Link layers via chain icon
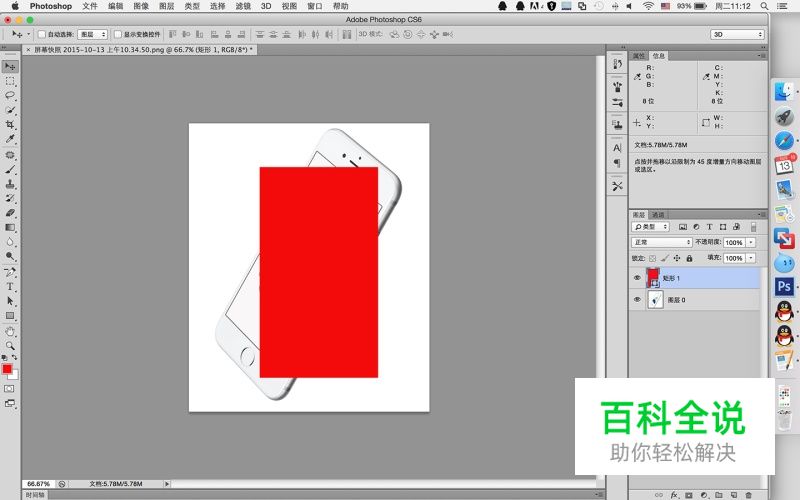 (659, 495)
